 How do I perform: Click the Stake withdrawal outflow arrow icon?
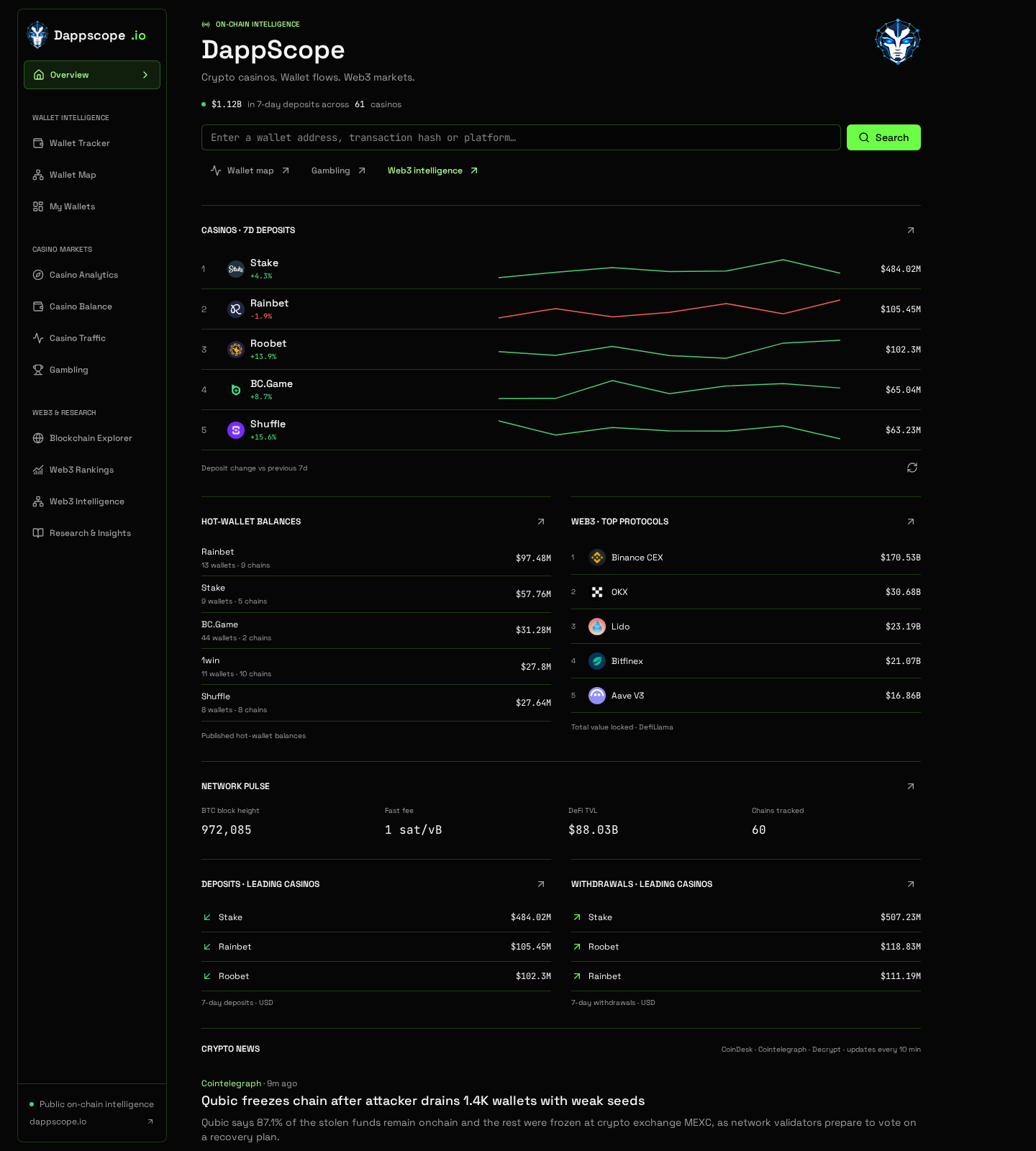click(x=577, y=917)
